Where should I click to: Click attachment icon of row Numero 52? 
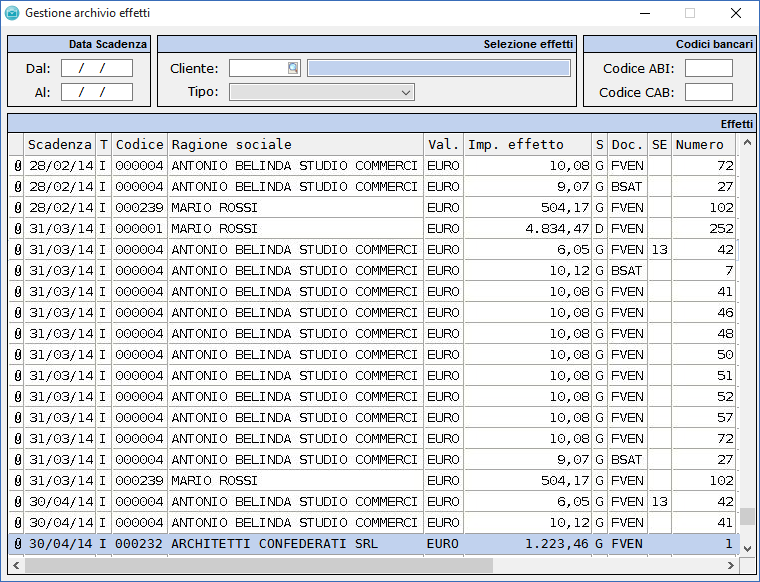(x=17, y=396)
